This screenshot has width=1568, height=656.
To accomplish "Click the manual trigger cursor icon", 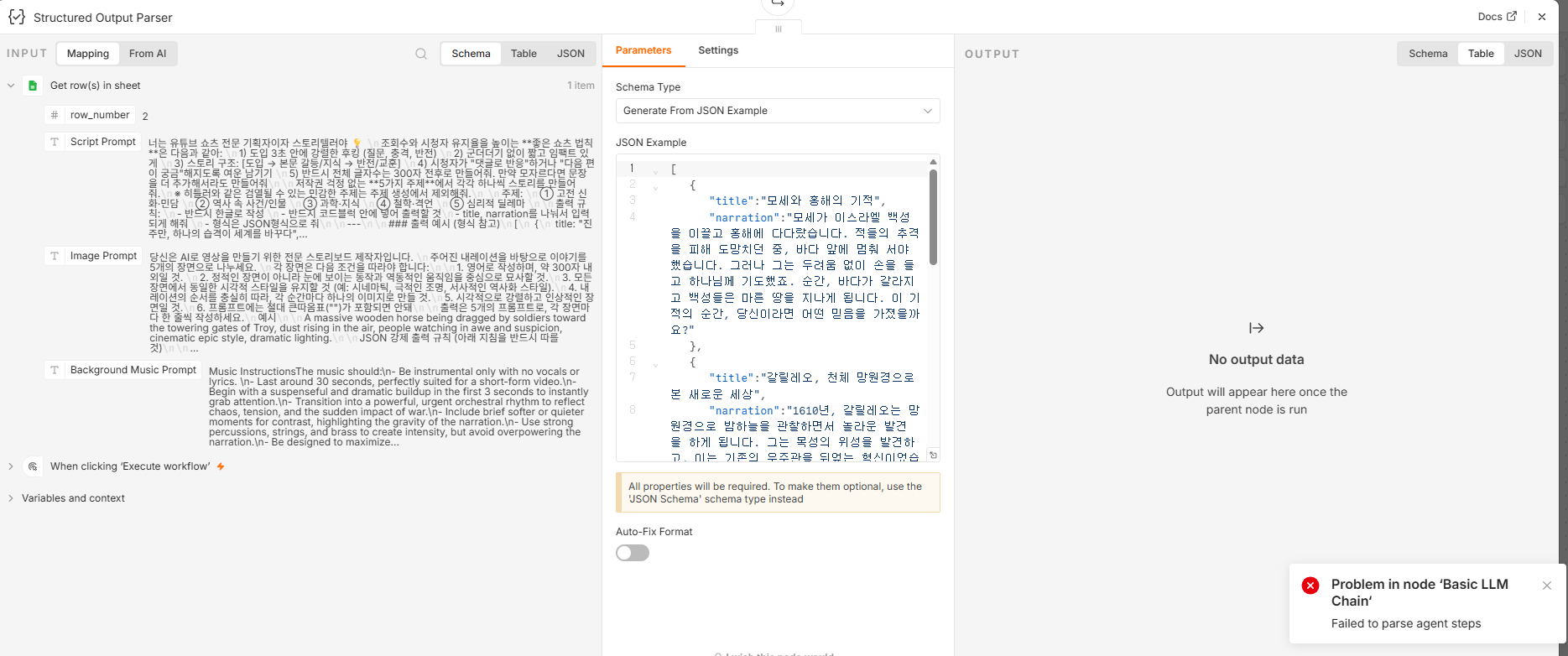I will pos(33,466).
